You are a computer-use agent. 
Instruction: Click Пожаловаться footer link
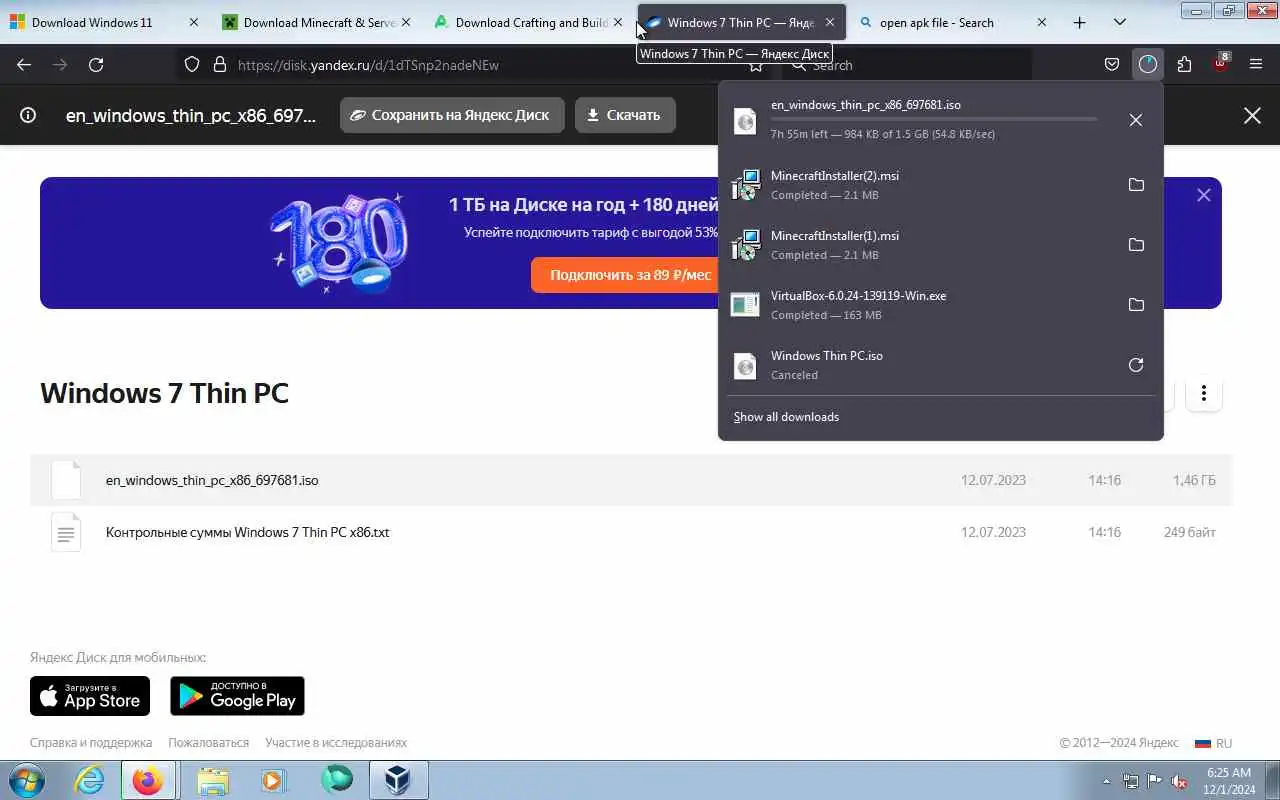[208, 743]
